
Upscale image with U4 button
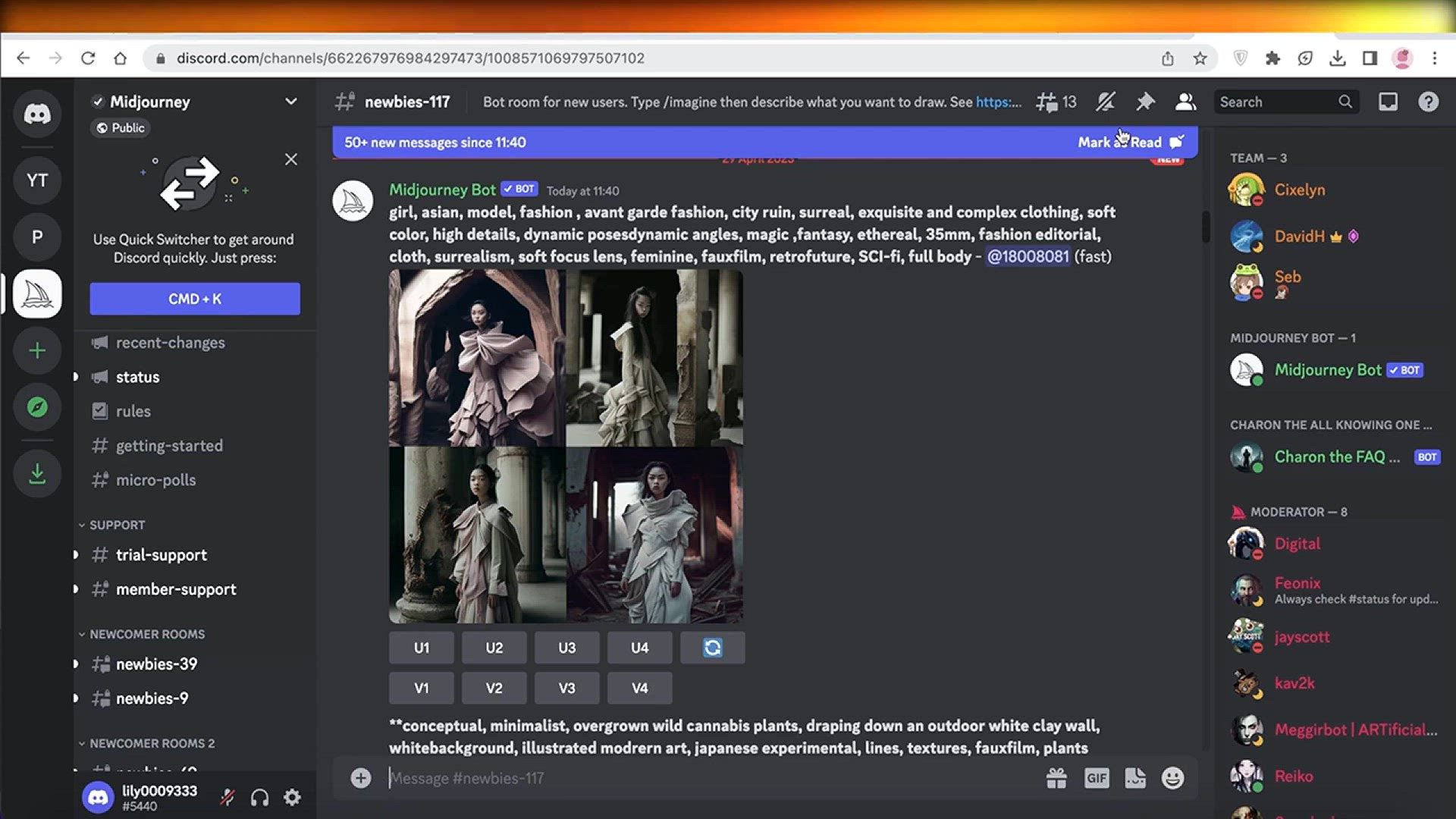(640, 648)
